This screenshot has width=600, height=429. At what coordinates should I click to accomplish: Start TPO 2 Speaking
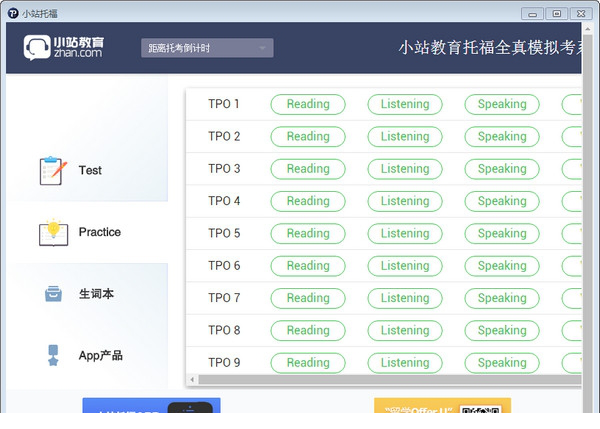[502, 137]
